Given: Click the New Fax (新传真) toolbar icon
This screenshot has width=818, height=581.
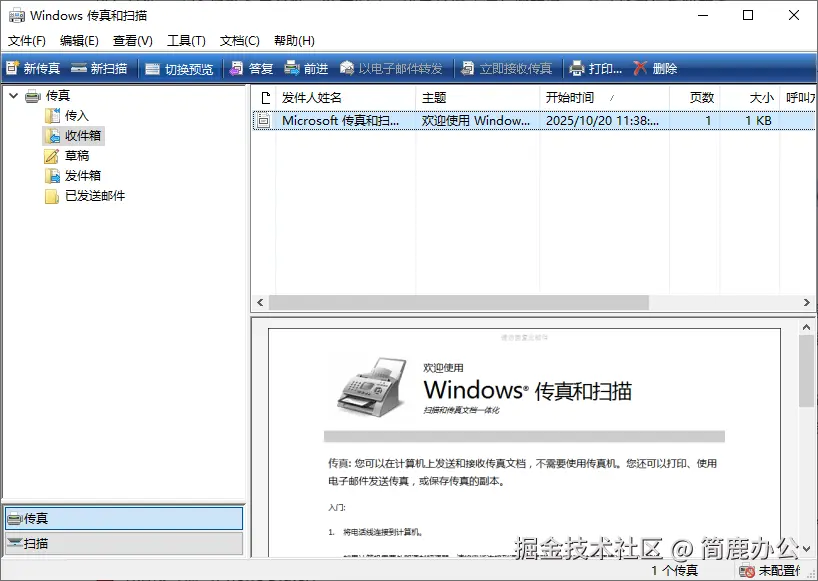Looking at the screenshot, I should point(13,68).
